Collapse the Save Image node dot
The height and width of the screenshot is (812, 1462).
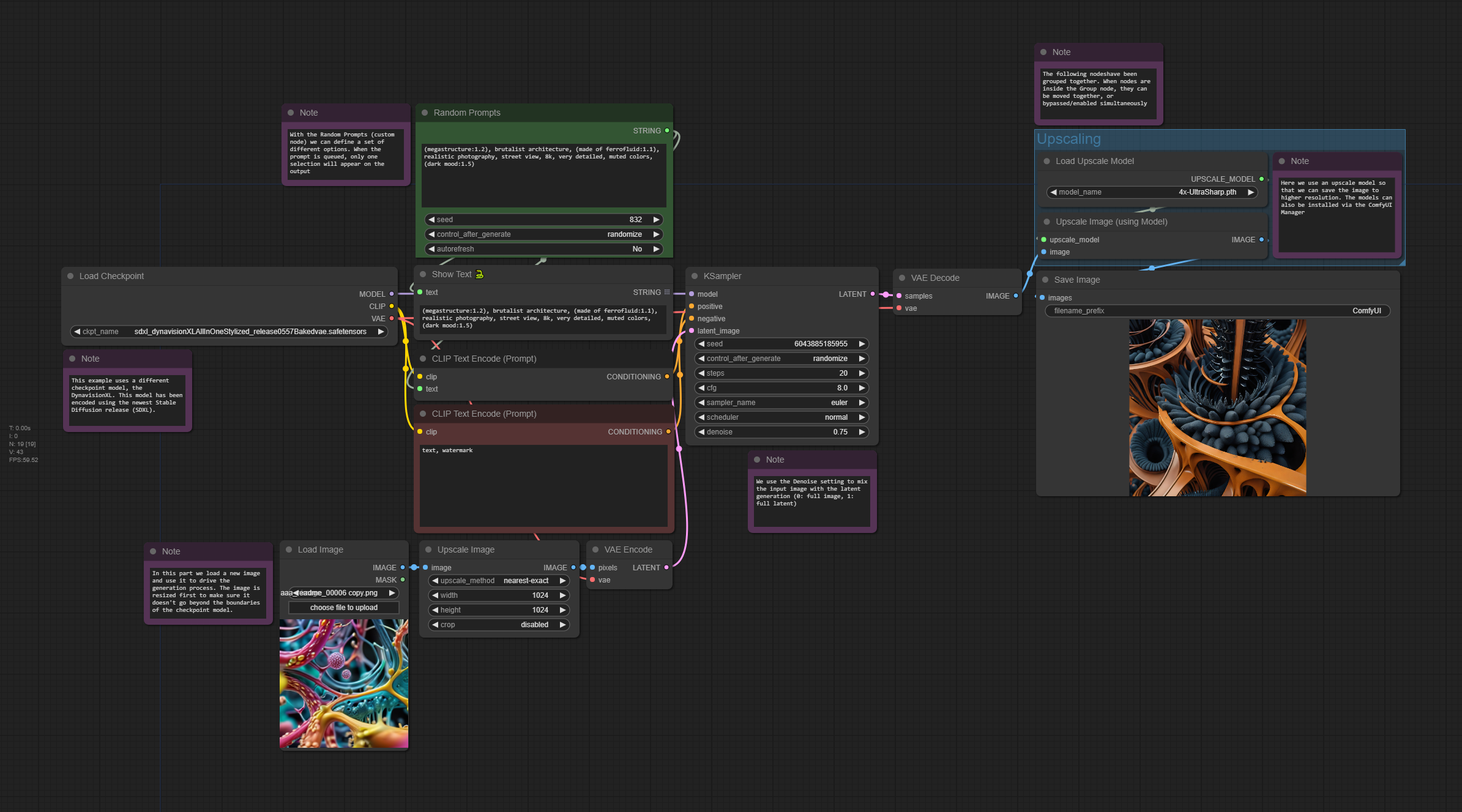1045,280
